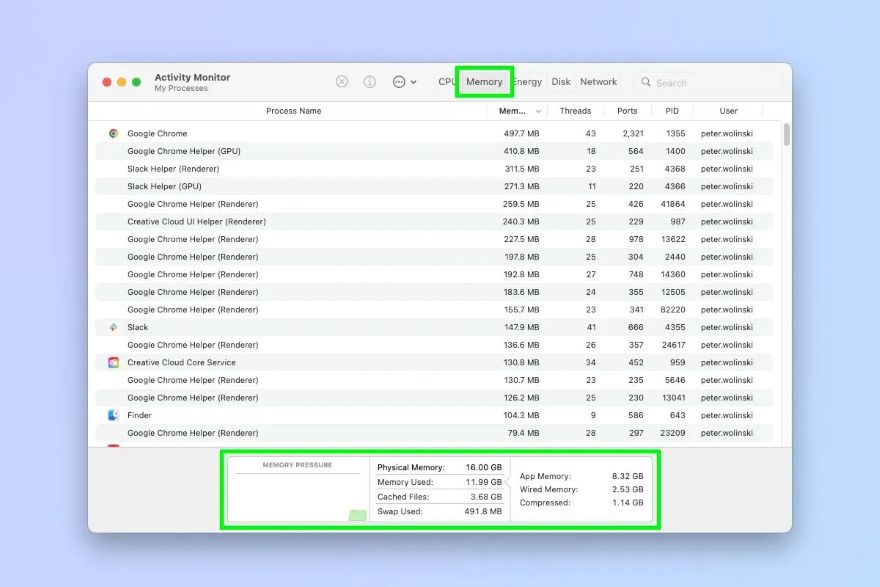Open the Energy tab
This screenshot has height=587, width=880.
pos(527,82)
